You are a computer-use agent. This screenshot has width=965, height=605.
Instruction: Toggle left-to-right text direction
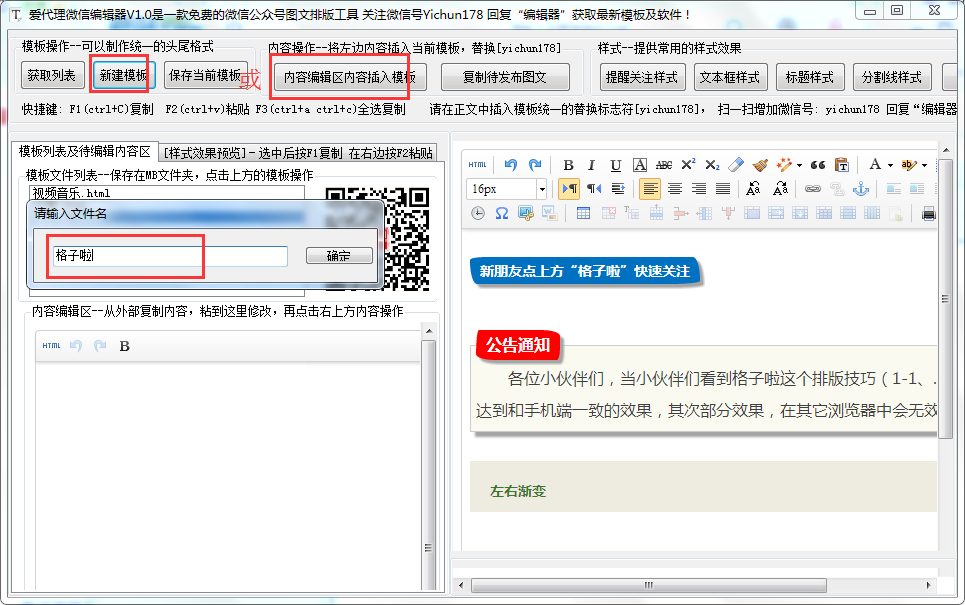point(569,189)
